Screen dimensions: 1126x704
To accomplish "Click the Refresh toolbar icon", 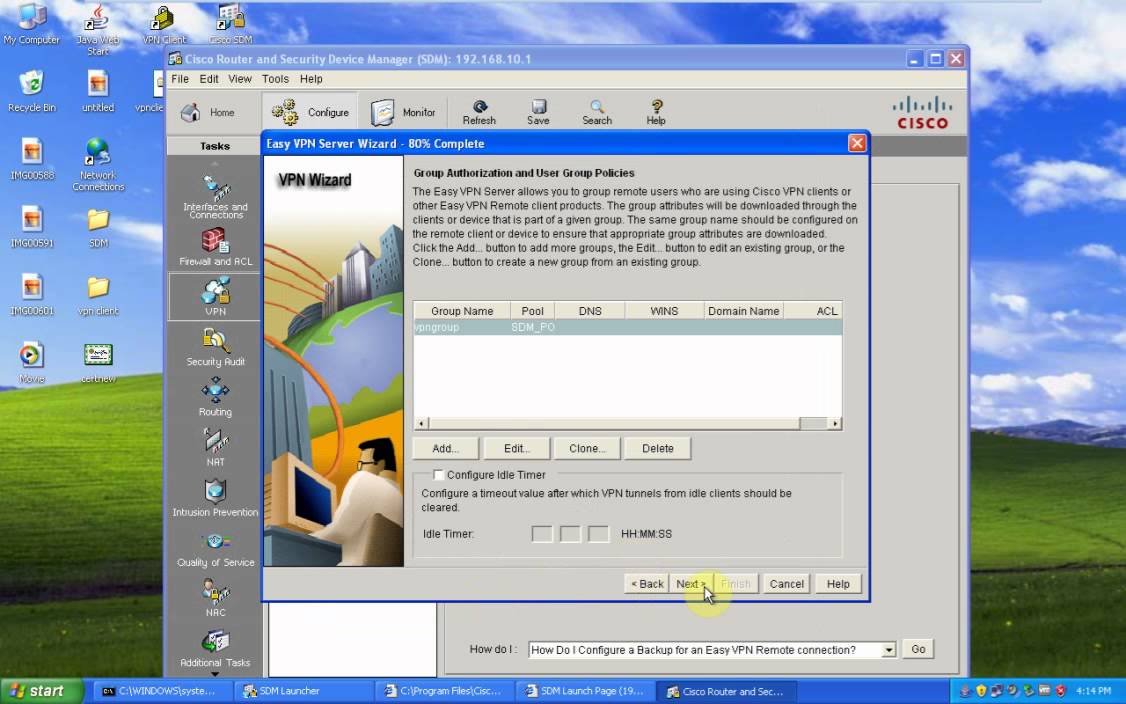I will [x=479, y=113].
